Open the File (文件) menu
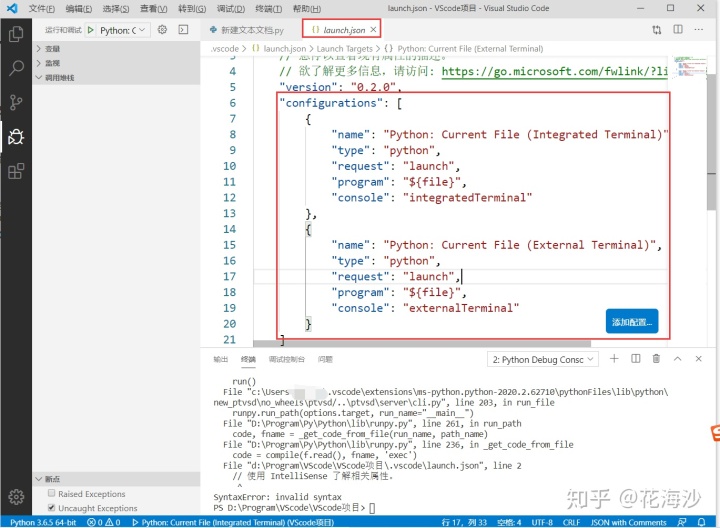Image resolution: width=720 pixels, height=528 pixels. point(41,8)
